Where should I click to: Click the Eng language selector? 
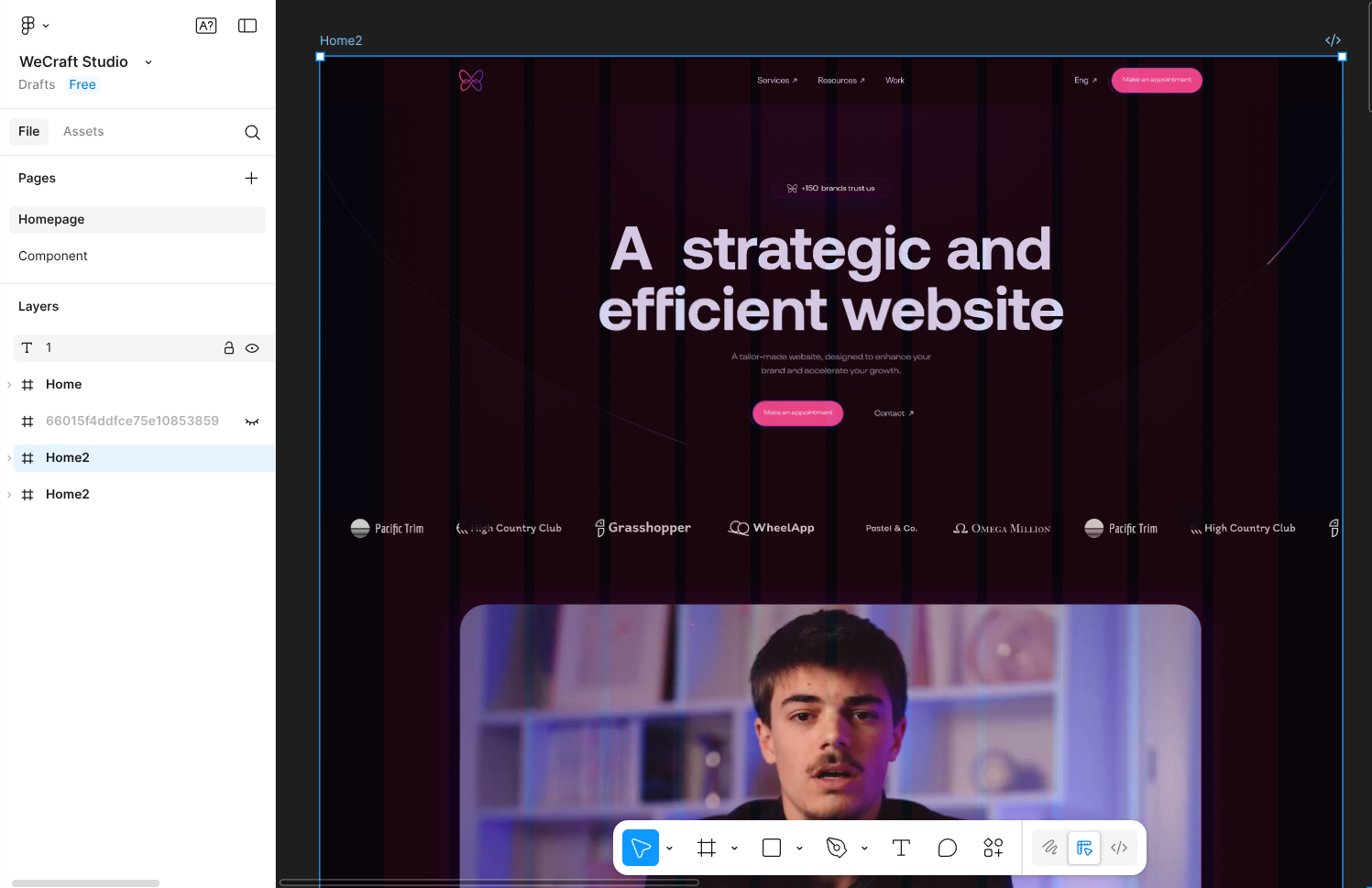point(1085,81)
